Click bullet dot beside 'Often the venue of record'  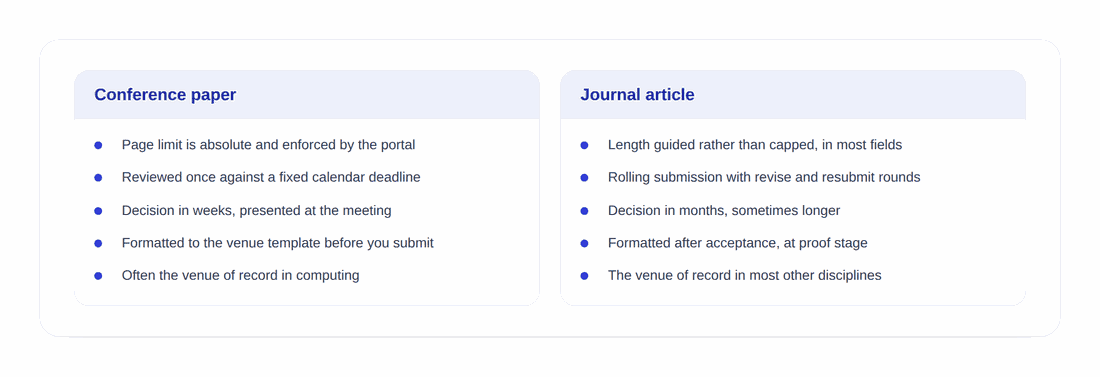(x=98, y=276)
